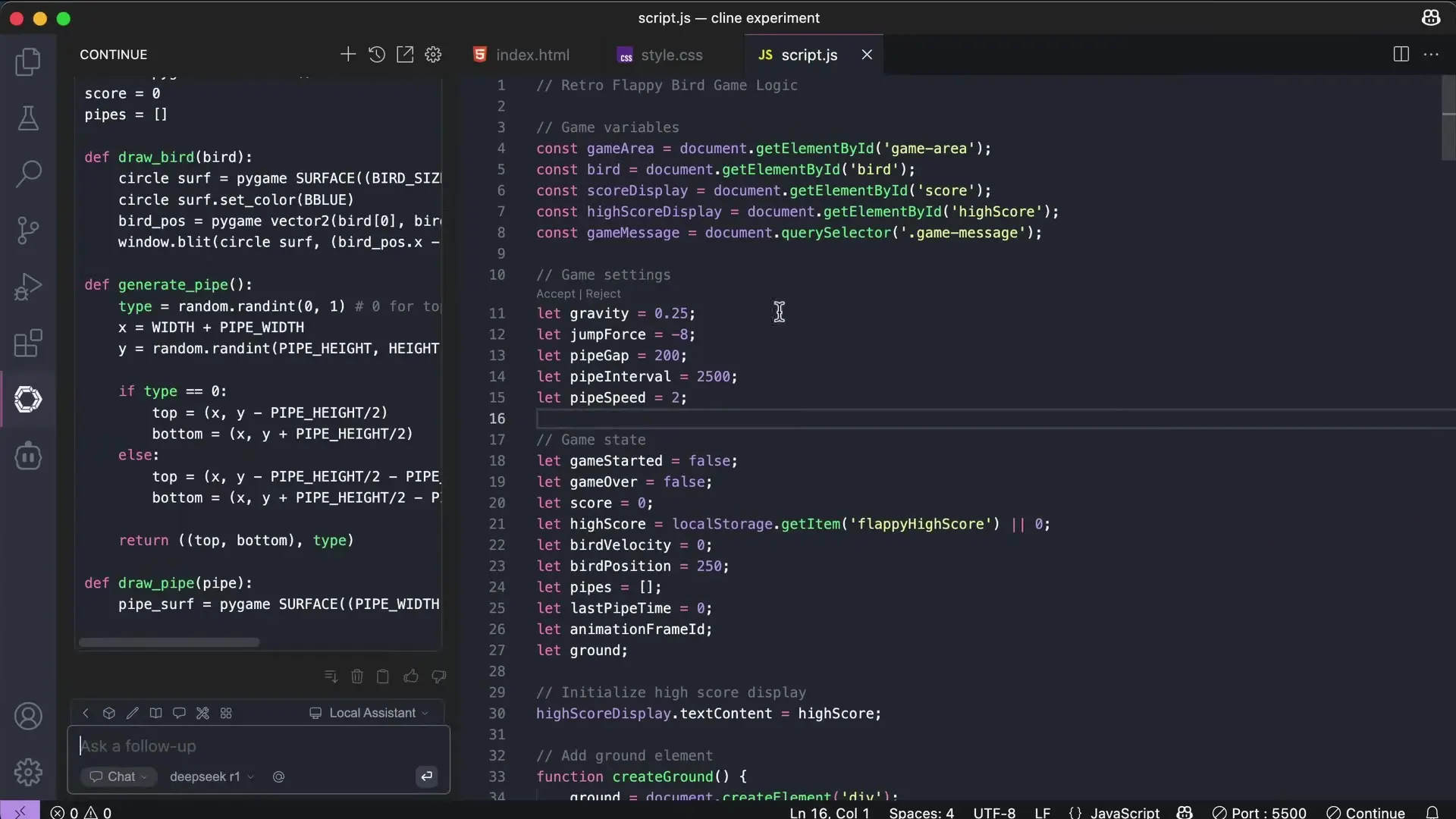Open the Source Control view

[x=28, y=230]
